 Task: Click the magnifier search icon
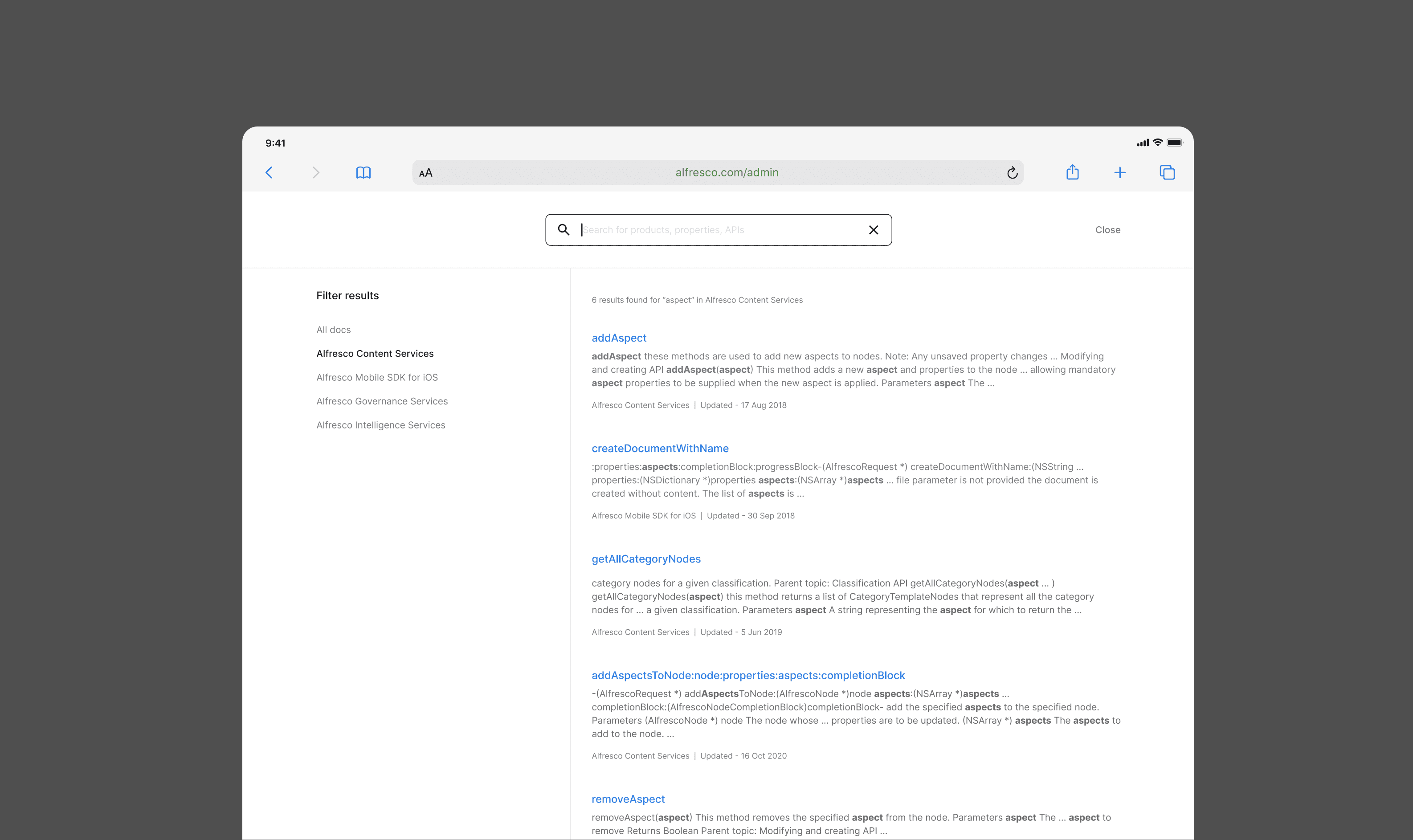pos(563,230)
